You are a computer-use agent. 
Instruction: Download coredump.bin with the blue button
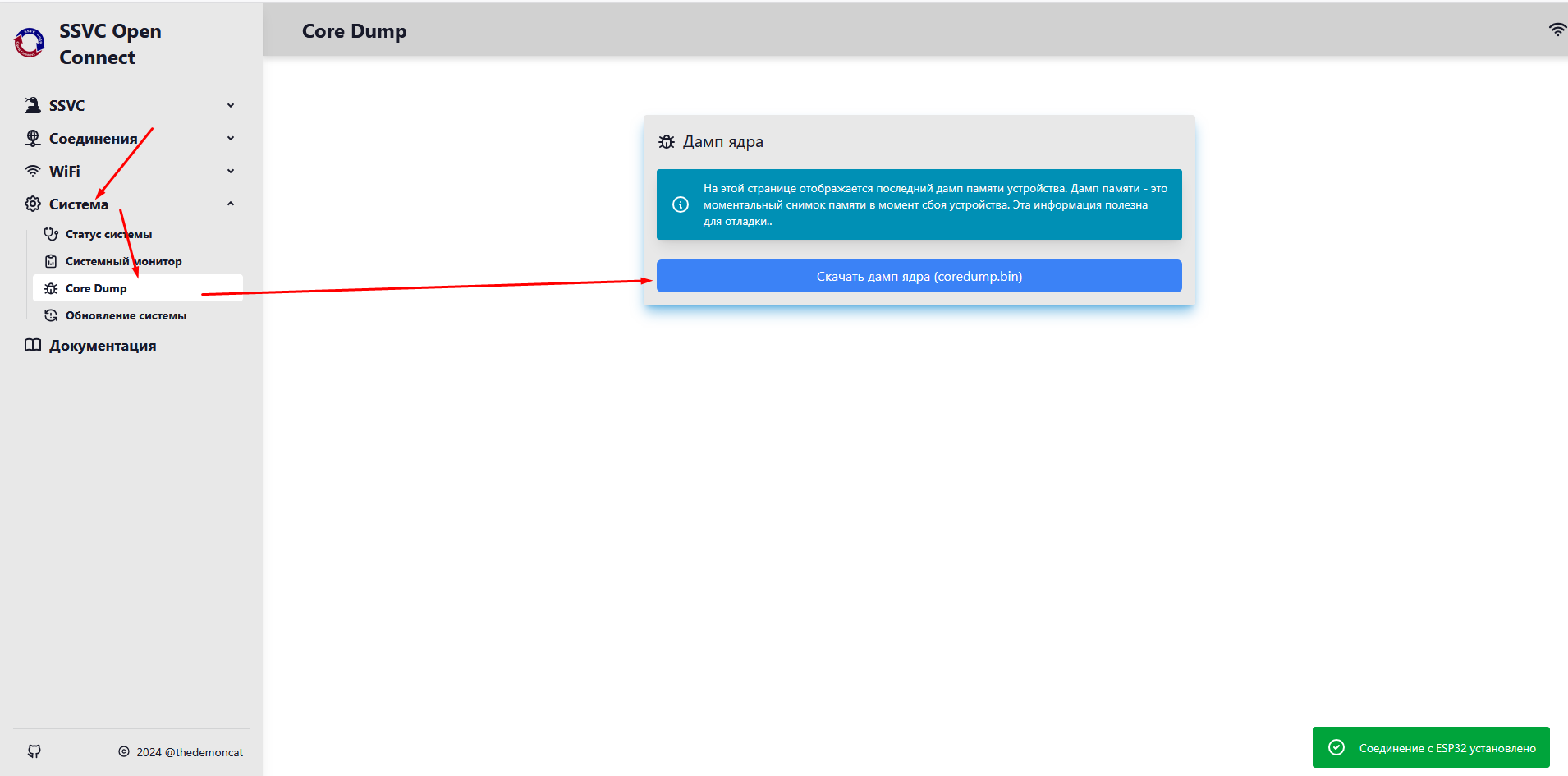[919, 276]
